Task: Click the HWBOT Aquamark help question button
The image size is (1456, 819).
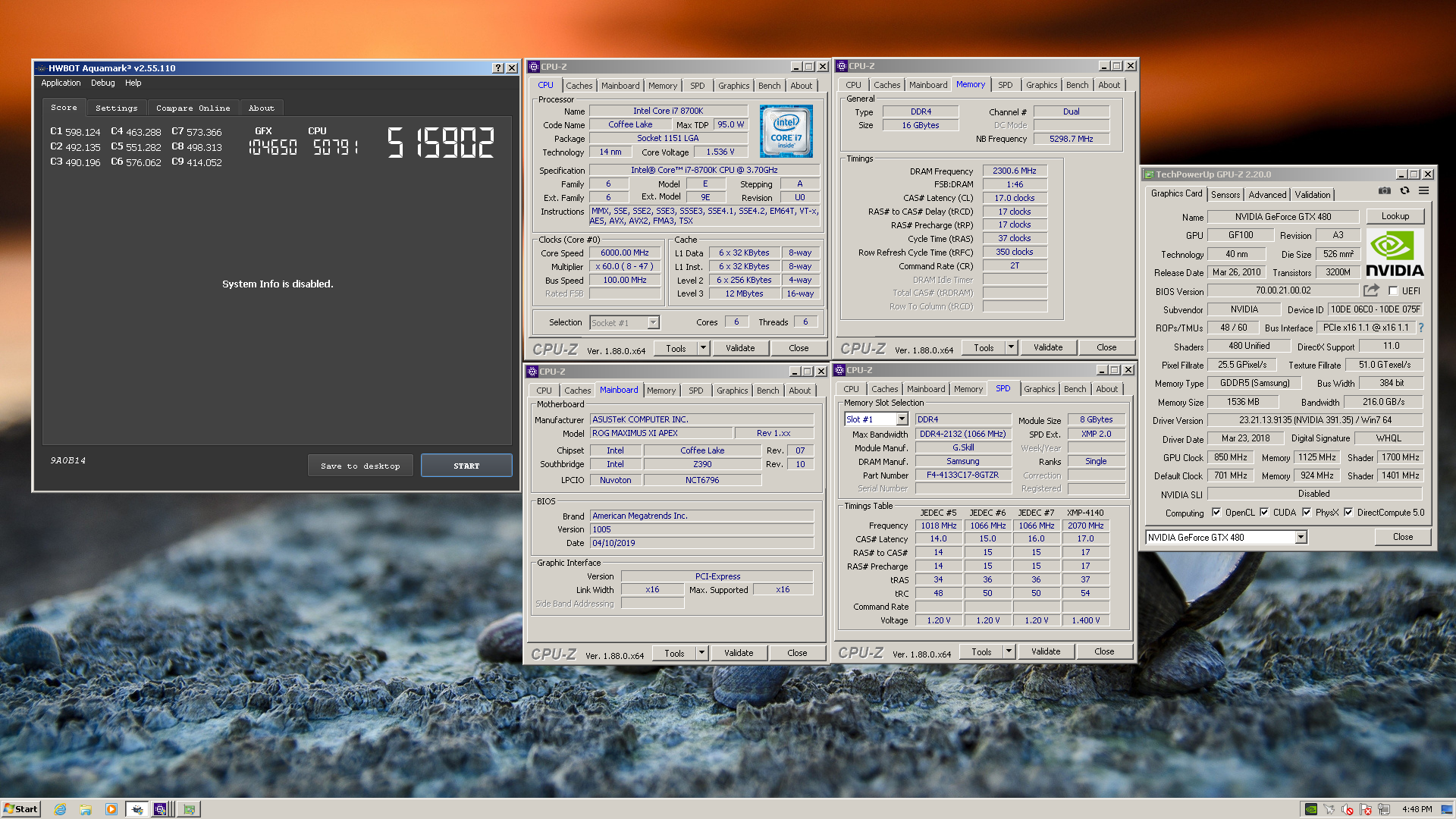Action: pyautogui.click(x=497, y=68)
